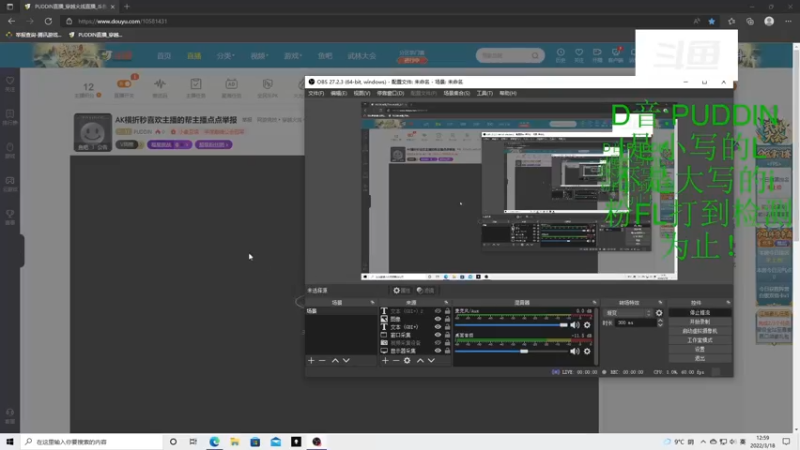The image size is (800, 450).
Task: Click the 停止推流 button
Action: tap(699, 312)
